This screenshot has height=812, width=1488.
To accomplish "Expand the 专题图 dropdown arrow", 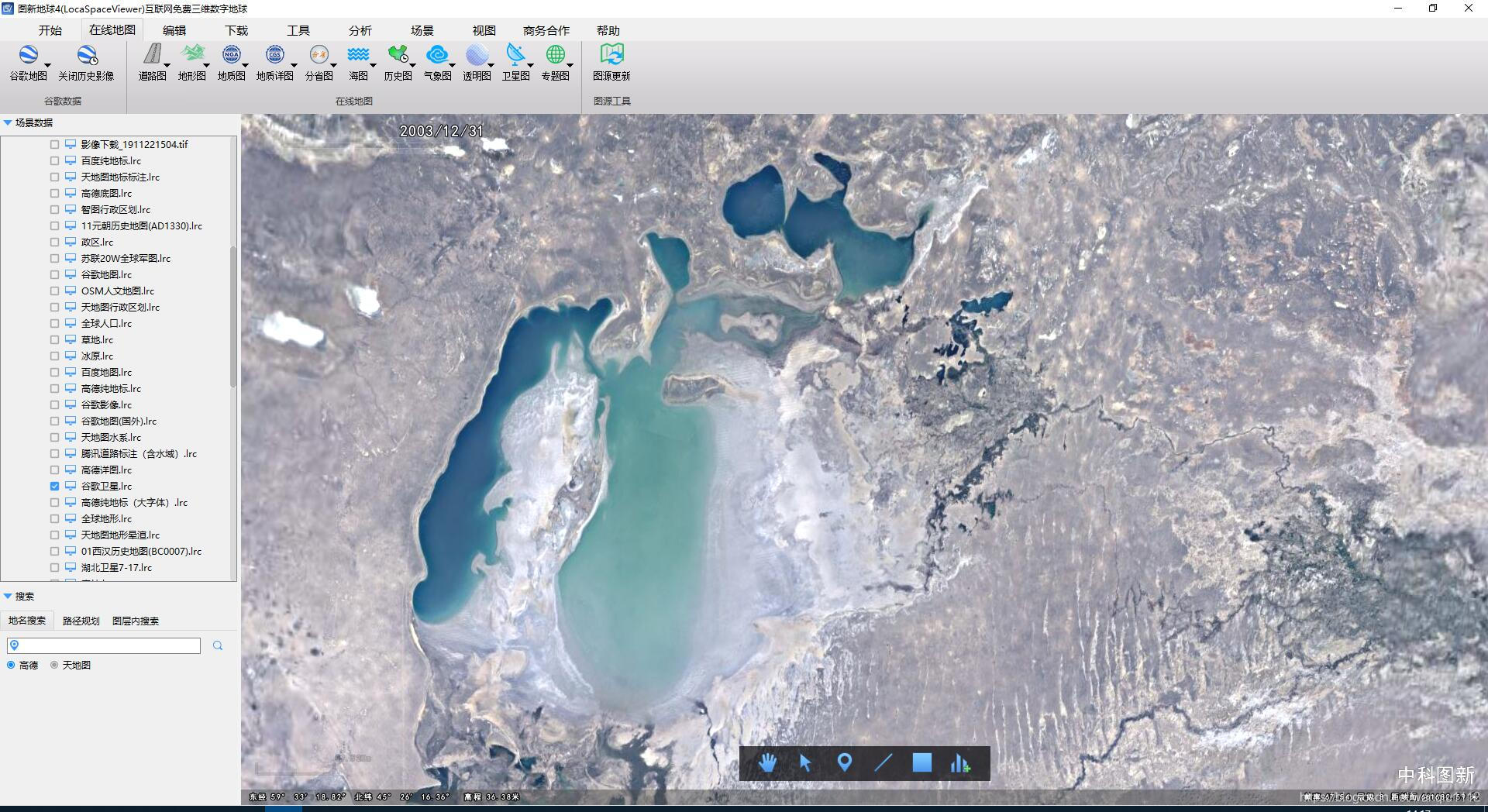I will coord(570,65).
